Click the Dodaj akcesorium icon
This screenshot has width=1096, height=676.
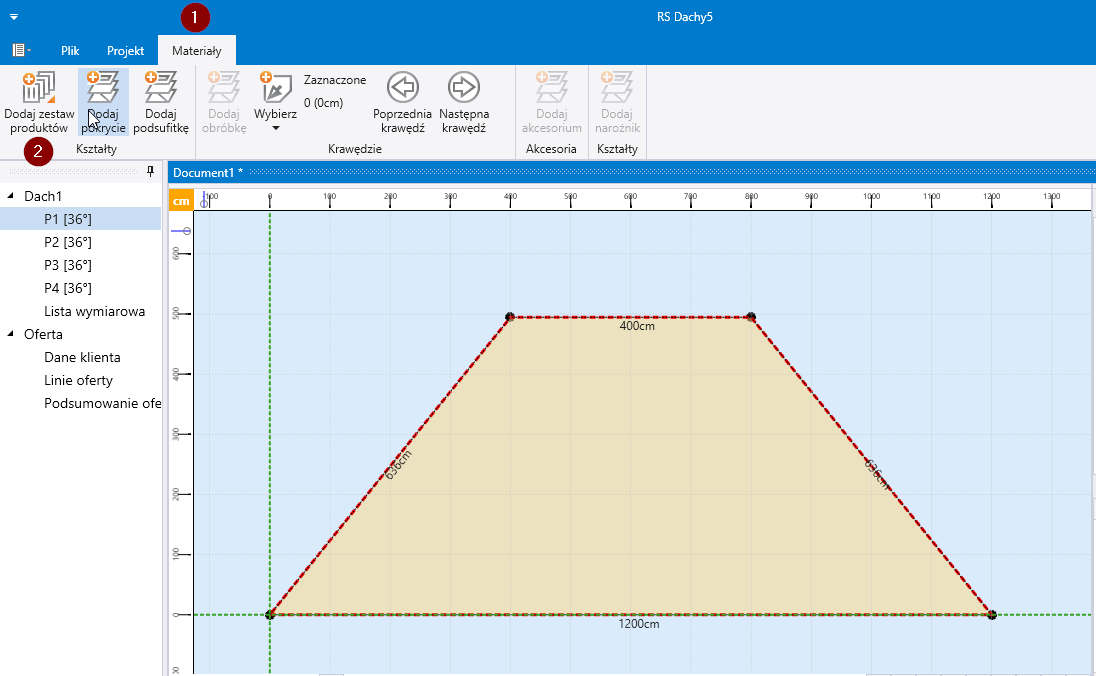pos(551,89)
